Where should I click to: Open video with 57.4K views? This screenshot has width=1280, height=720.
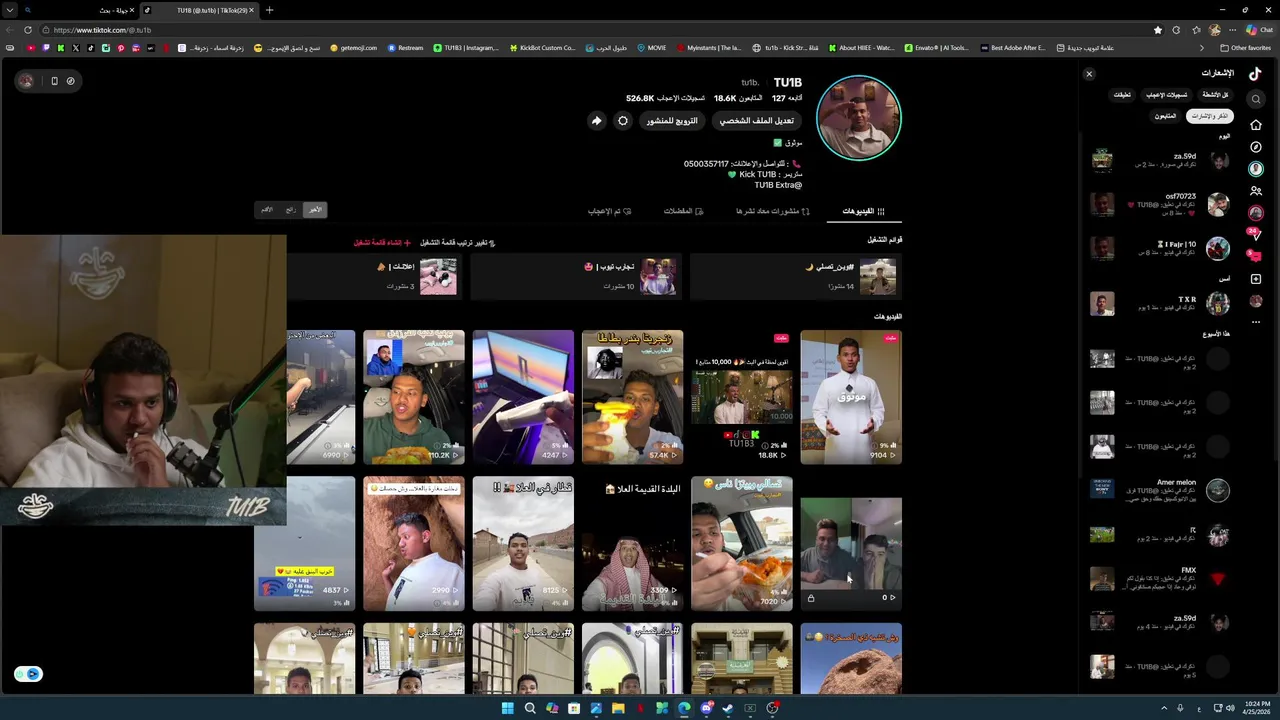pos(633,397)
